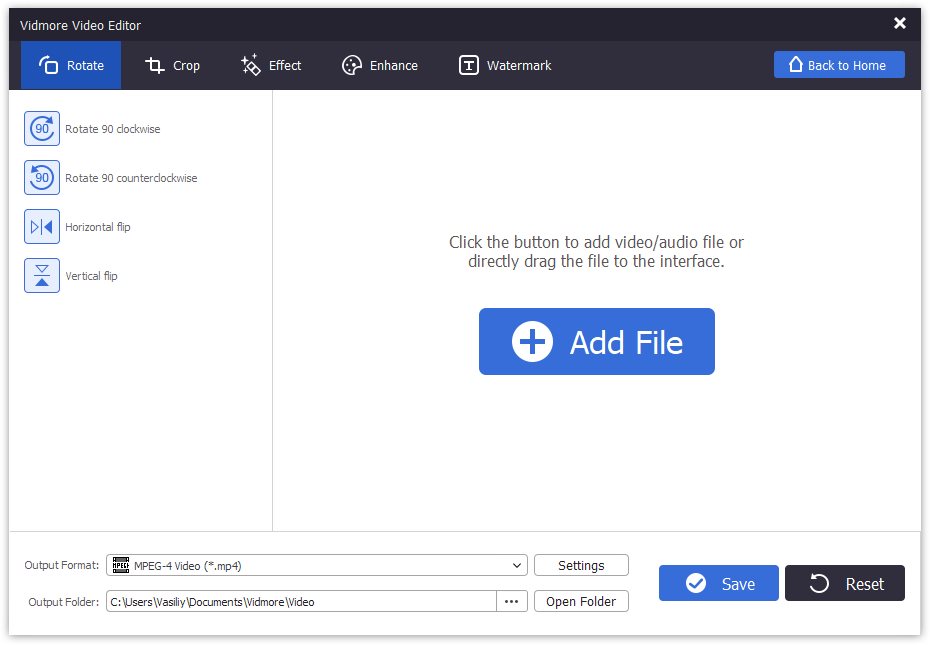
Task: Apply a Vertical flip
Action: click(41, 275)
